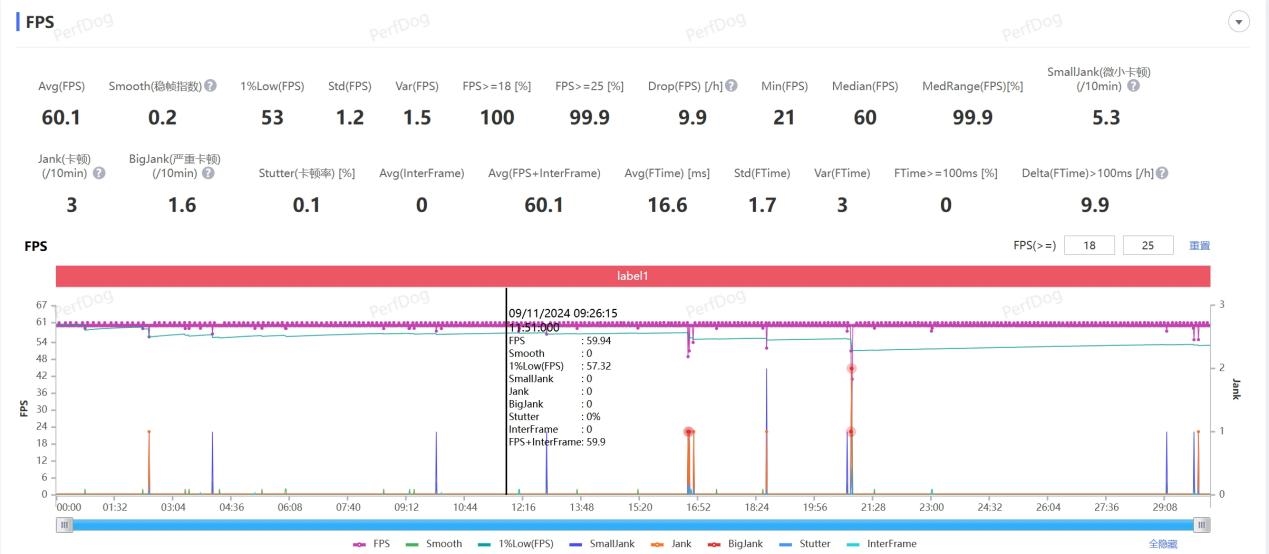Click help icon beside Drop(FPS) [/h]
The width and height of the screenshot is (1269, 554).
732,86
